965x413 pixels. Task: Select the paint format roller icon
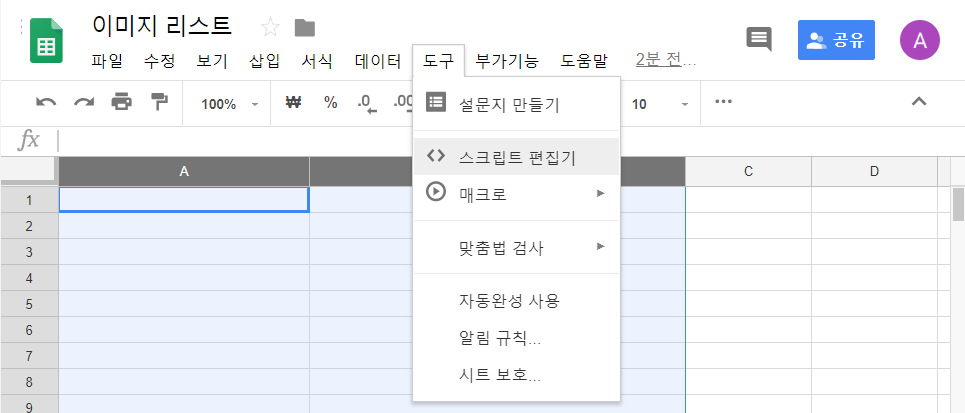coord(158,103)
